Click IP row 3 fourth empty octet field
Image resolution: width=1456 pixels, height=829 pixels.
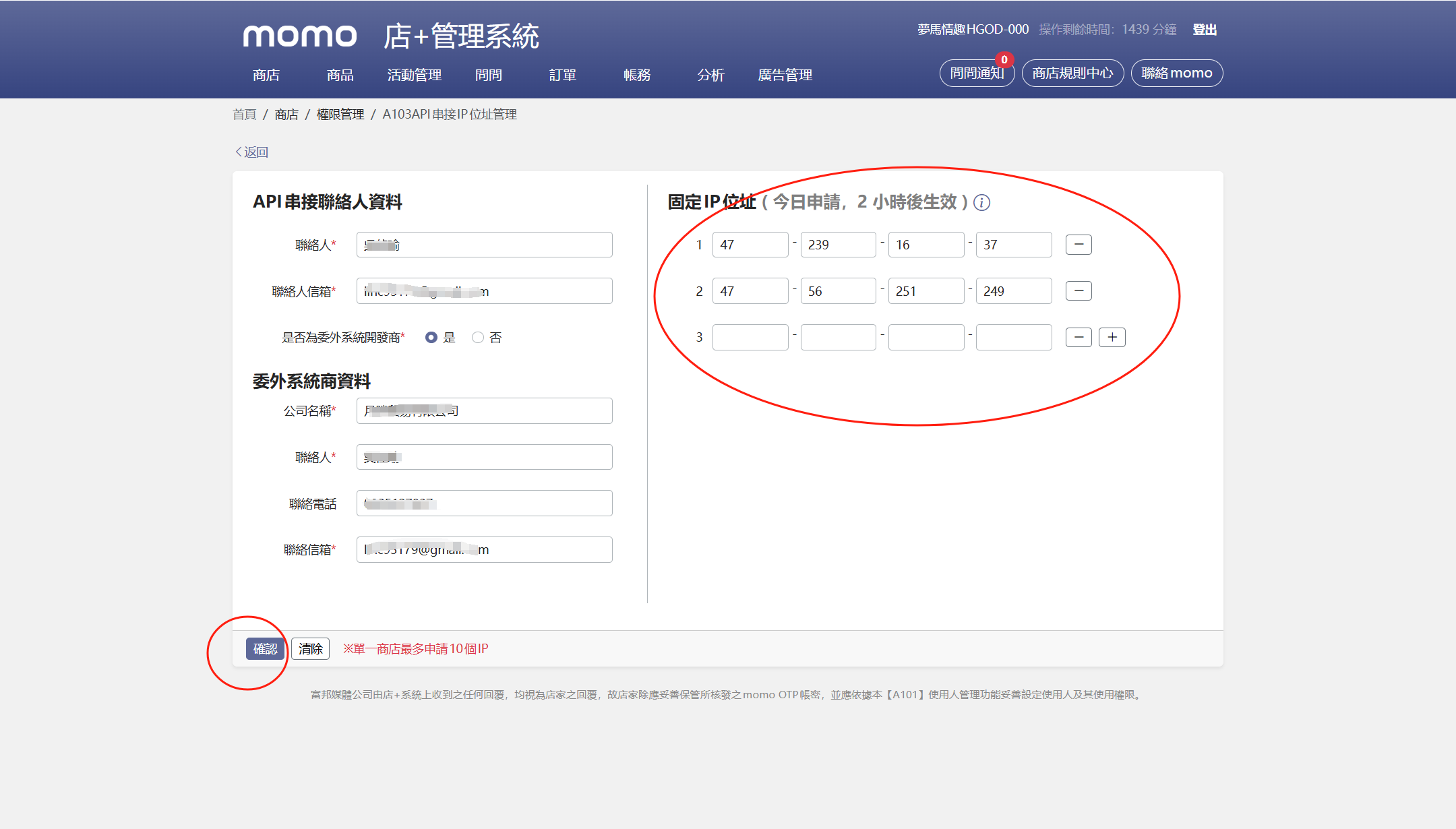(x=1014, y=337)
